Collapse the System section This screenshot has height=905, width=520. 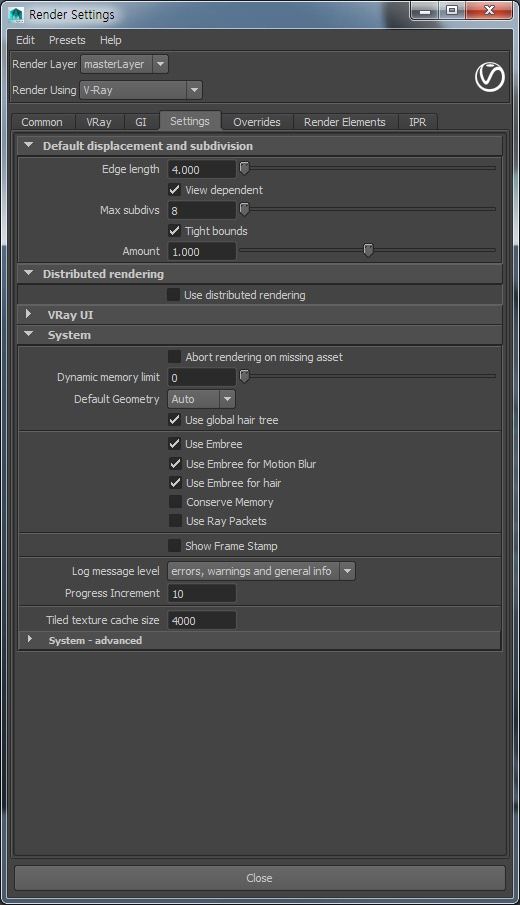tap(29, 335)
